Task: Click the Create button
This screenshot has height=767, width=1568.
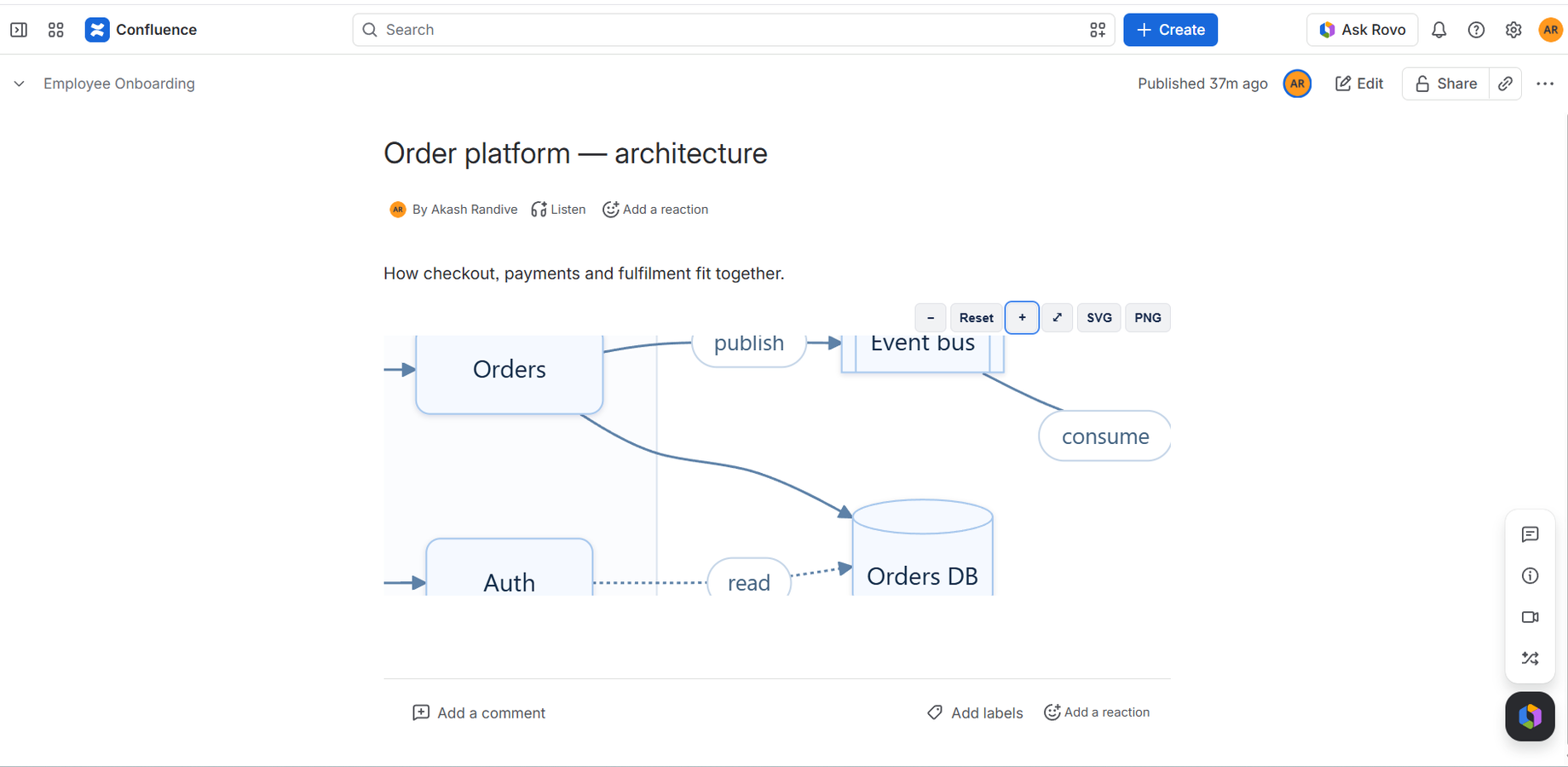Action: coord(1171,30)
